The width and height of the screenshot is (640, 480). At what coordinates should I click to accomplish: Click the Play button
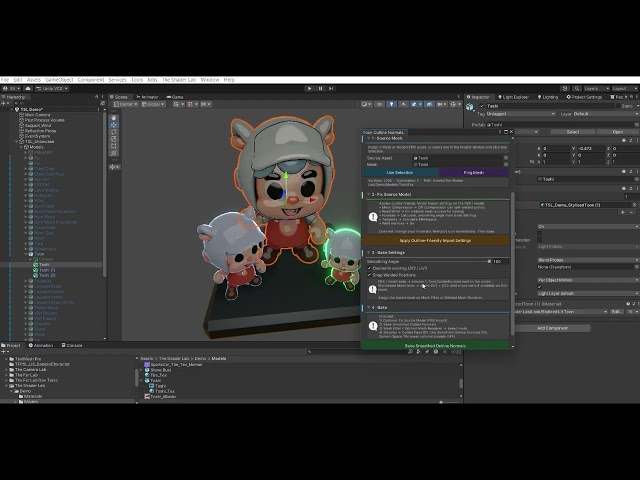tap(309, 88)
